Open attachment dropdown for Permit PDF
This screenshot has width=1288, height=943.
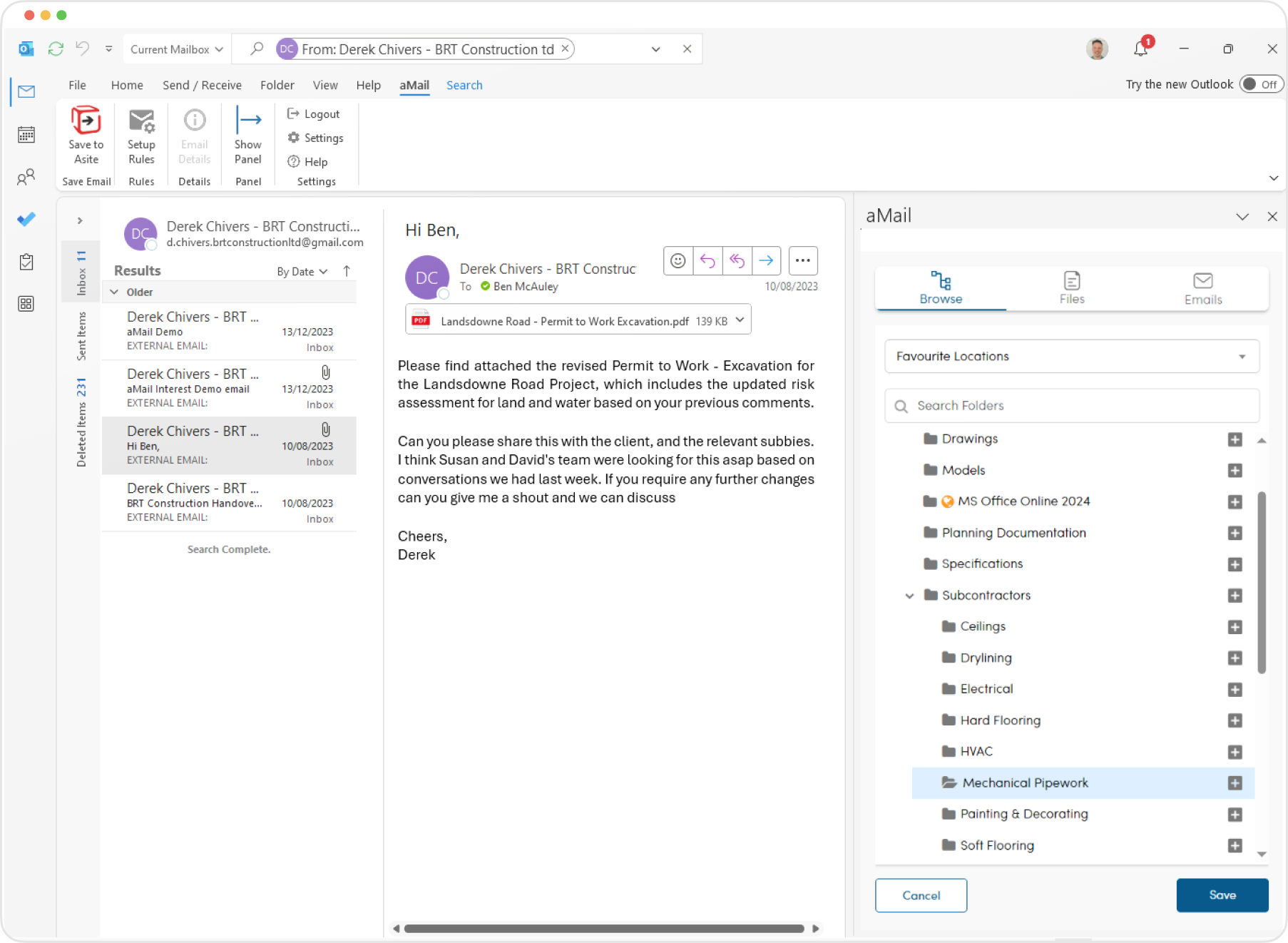(740, 320)
